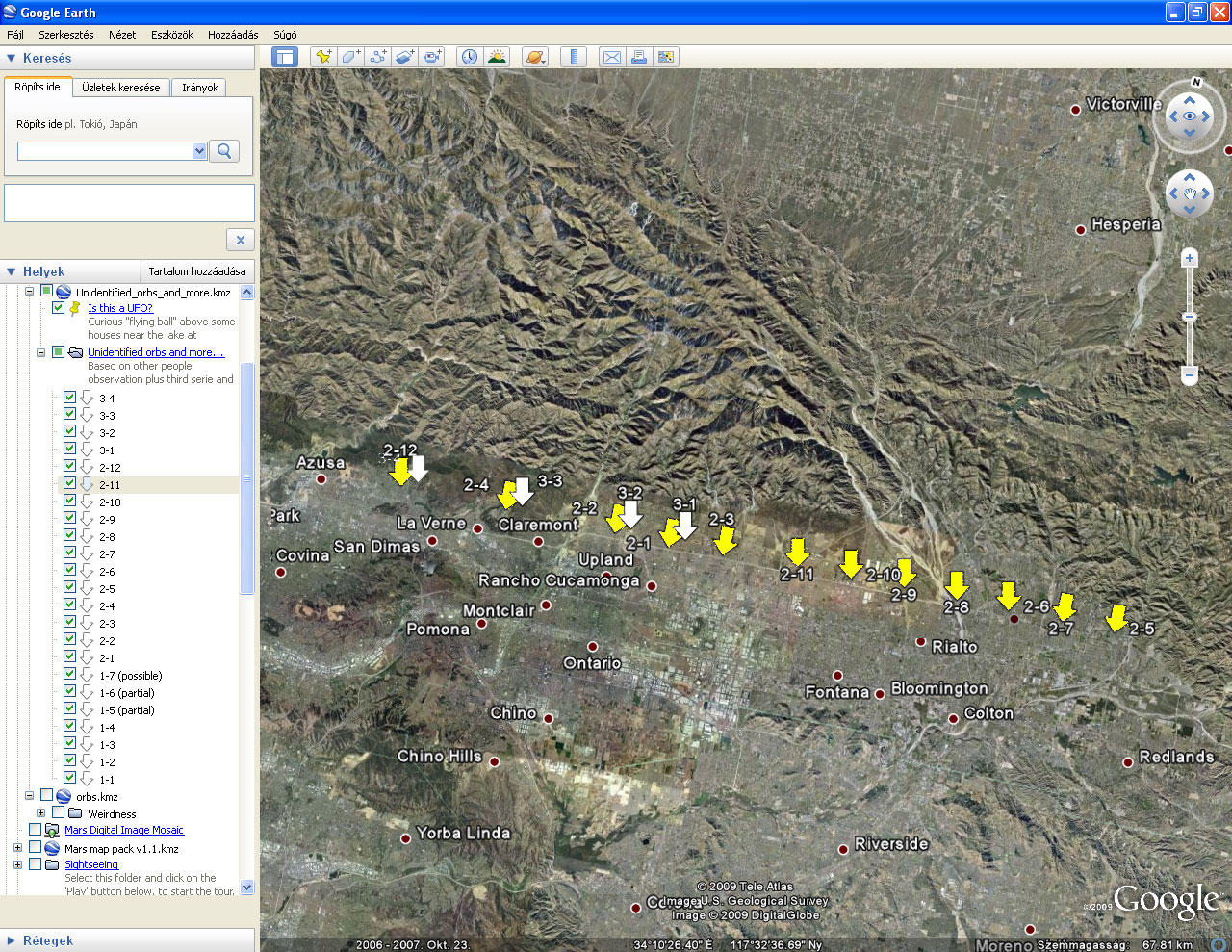The height and width of the screenshot is (952, 1232).
Task: Expand Mars map pack v1.1.kmz node
Action: (x=17, y=848)
